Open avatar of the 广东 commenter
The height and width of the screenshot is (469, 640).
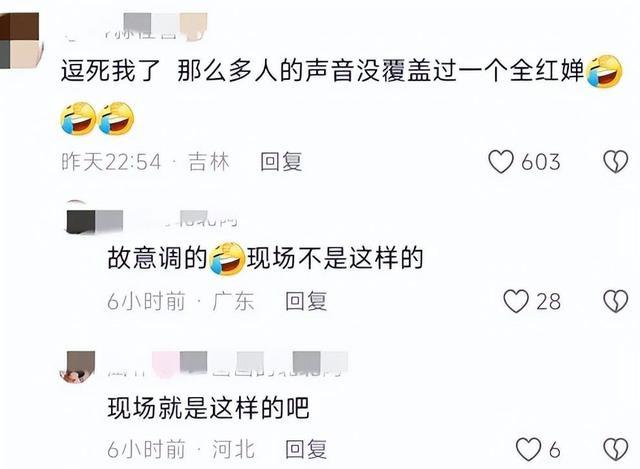point(79,218)
